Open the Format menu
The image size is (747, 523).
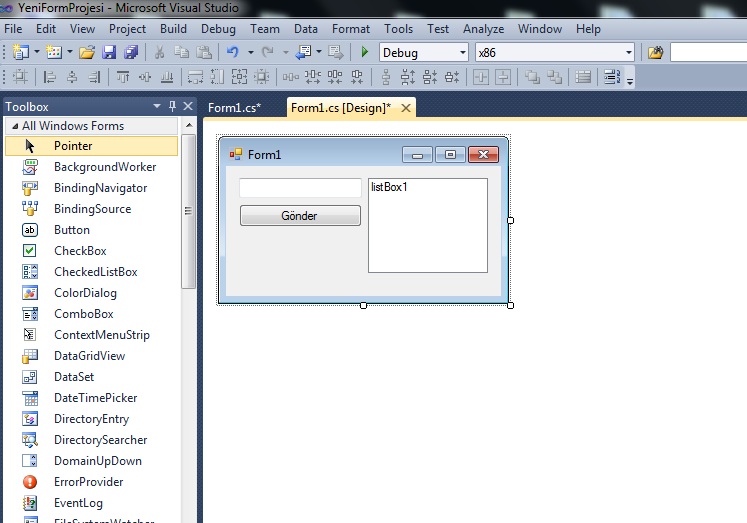point(351,29)
